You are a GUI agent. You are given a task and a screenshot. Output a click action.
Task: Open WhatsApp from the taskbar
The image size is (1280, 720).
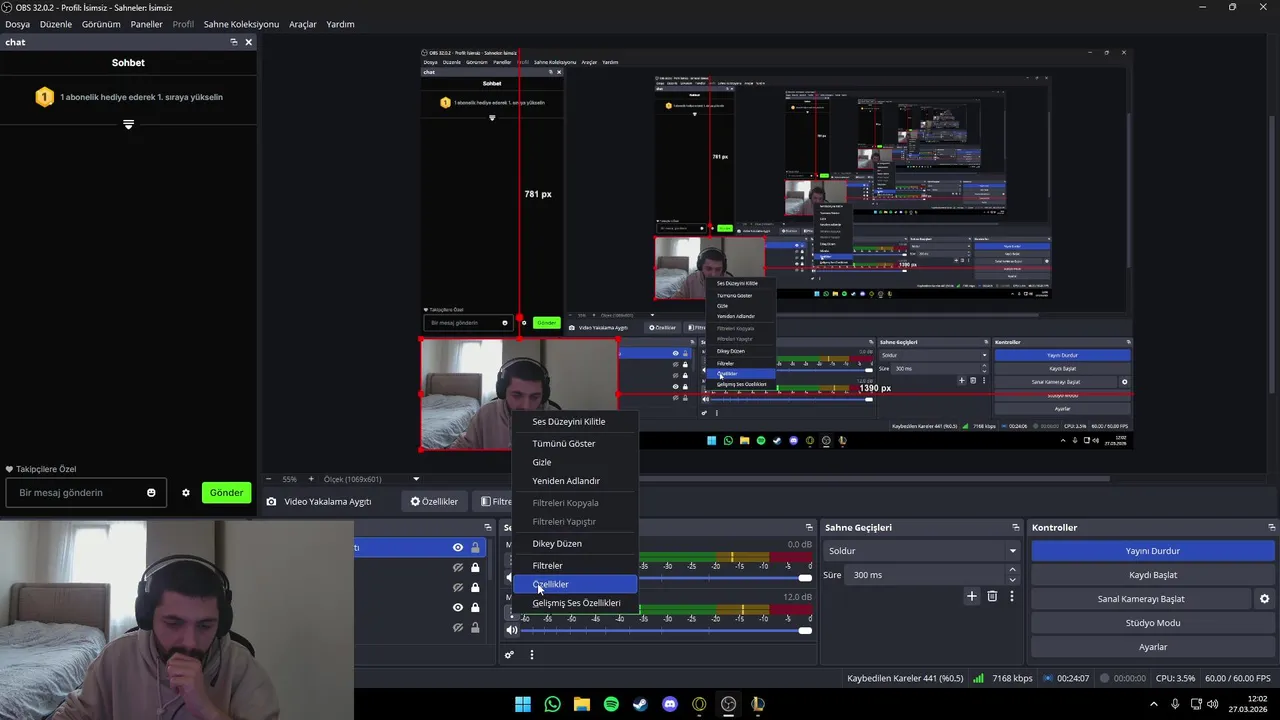click(x=553, y=704)
